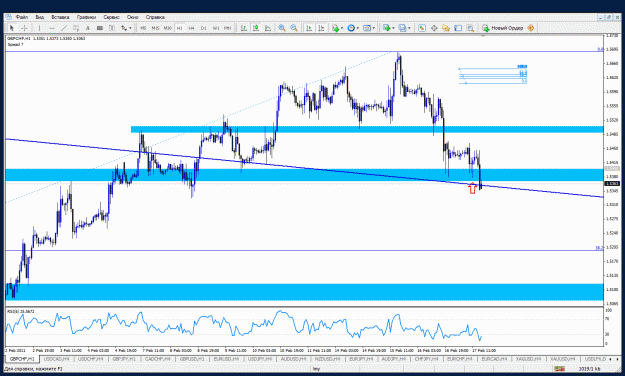Switch to the EURJPY,H4 chart tab
The width and height of the screenshot is (625, 376).
(362, 359)
